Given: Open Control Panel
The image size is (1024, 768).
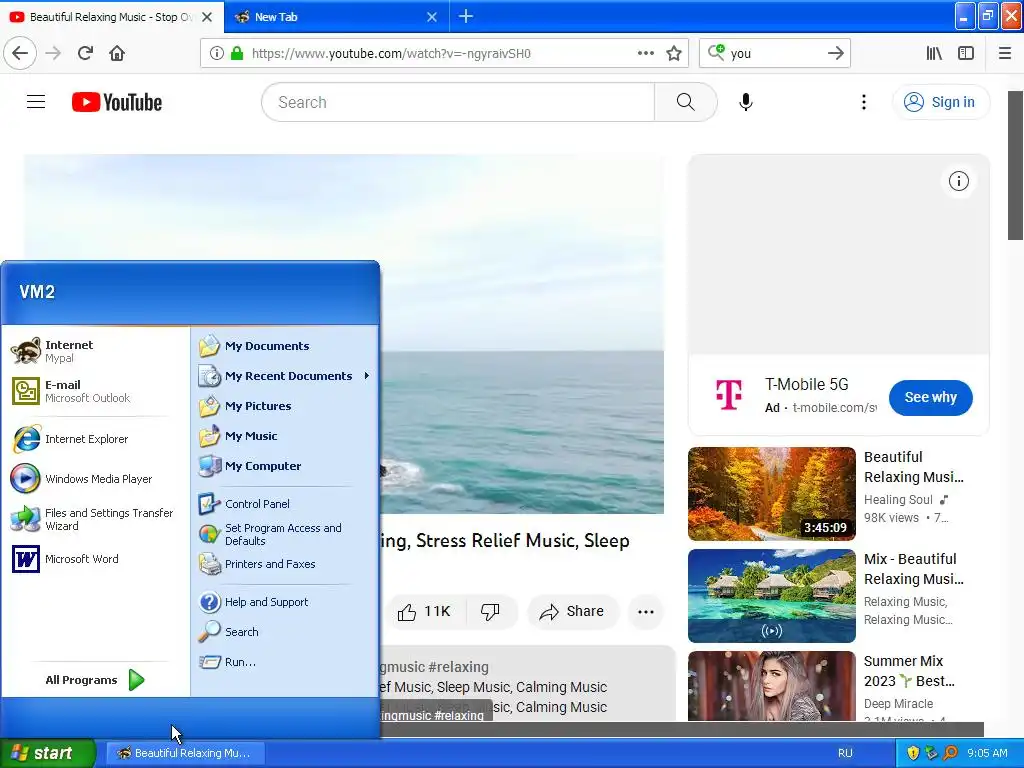Looking at the screenshot, I should [x=285, y=504].
